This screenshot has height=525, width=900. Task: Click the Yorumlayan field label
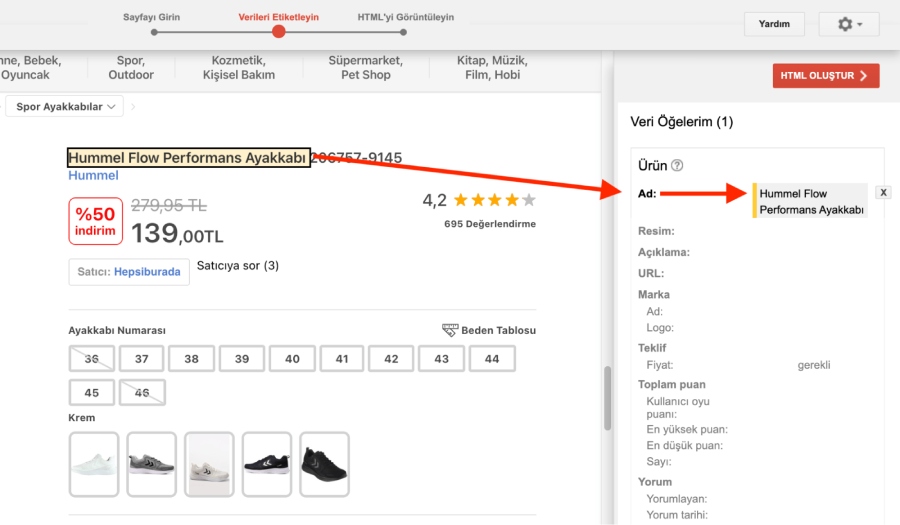pos(677,499)
